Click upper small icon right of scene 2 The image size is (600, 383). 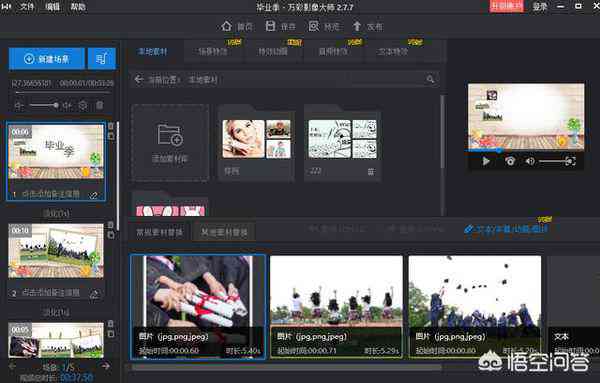point(111,225)
